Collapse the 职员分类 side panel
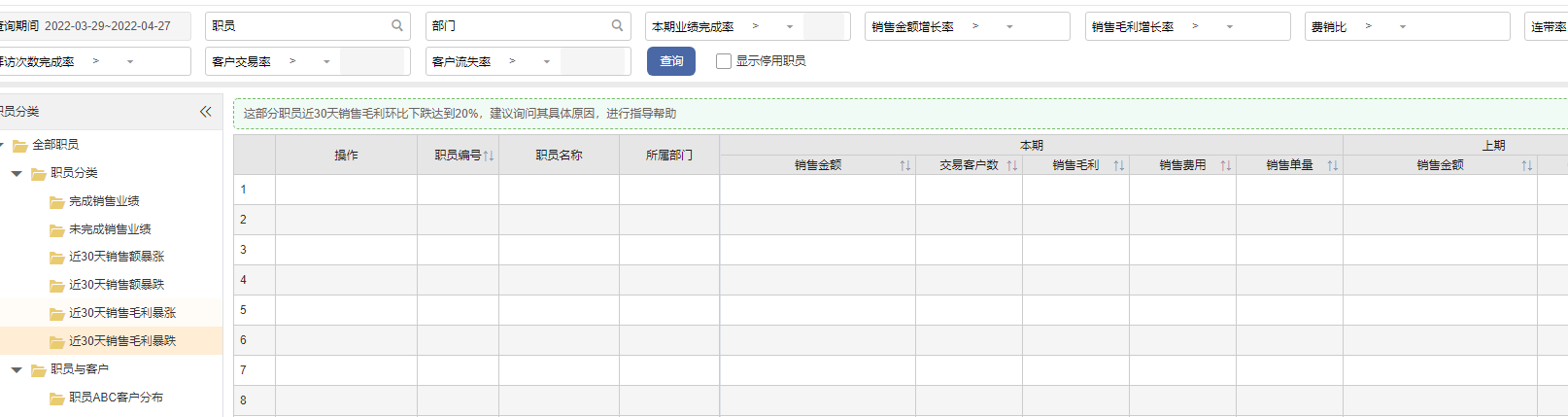 coord(205,112)
